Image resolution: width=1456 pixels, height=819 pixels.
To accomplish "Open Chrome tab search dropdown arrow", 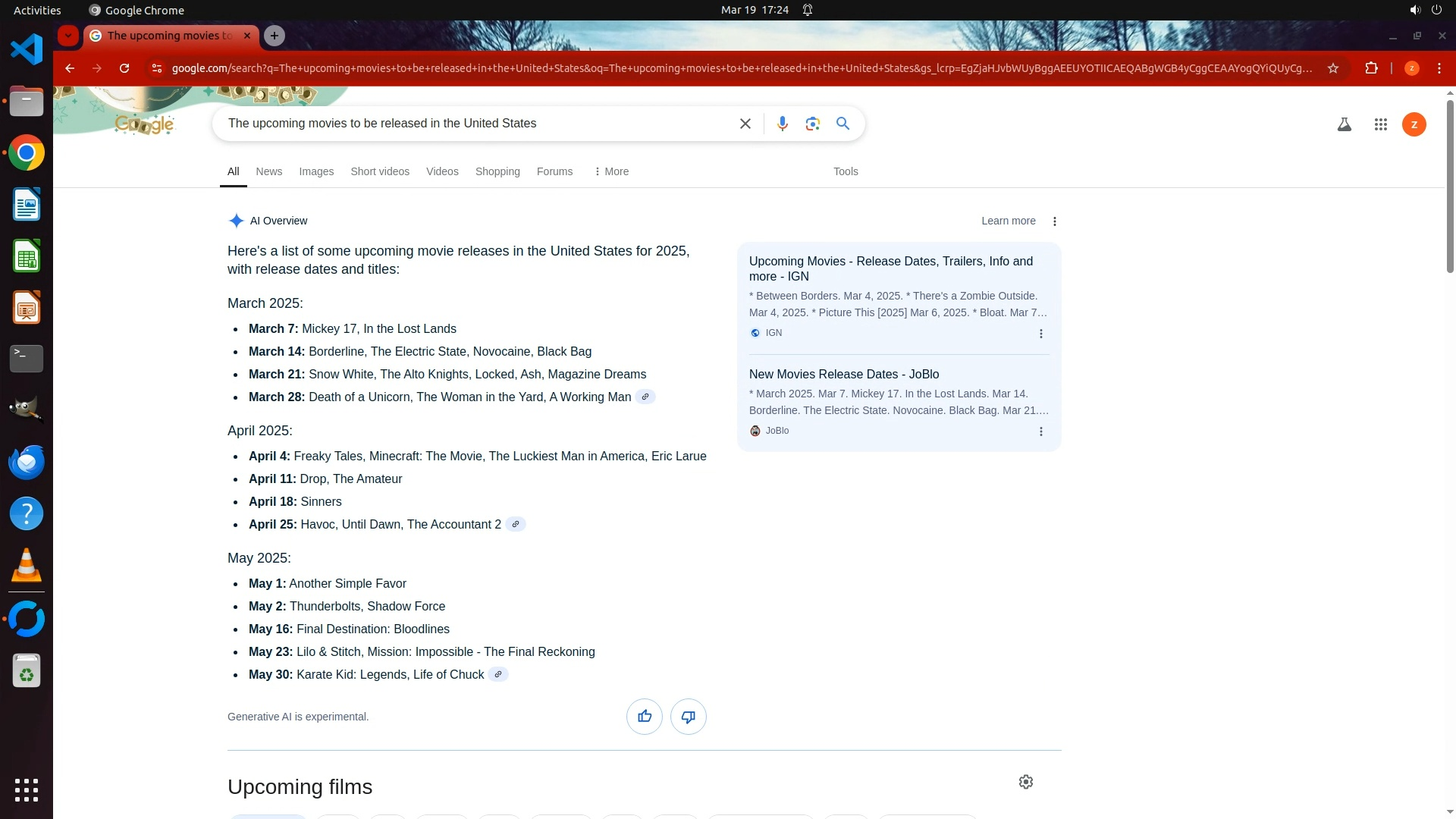I will [68, 36].
